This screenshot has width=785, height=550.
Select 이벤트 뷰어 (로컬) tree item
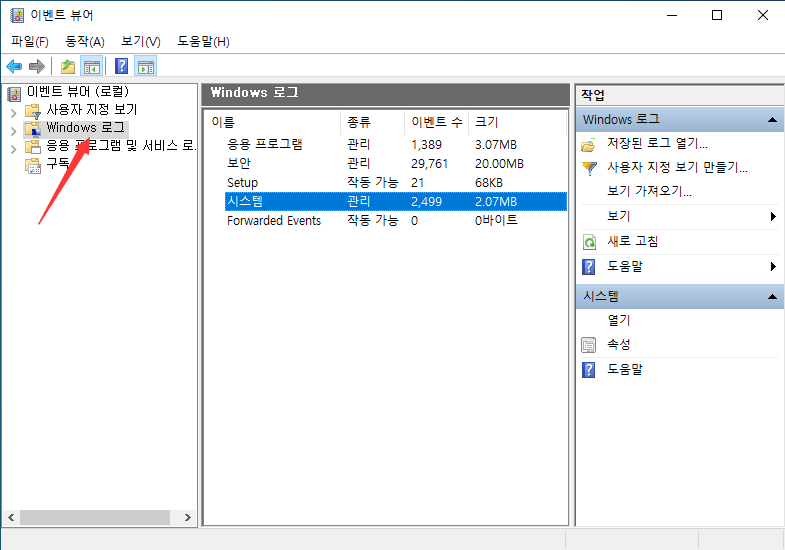tap(78, 92)
